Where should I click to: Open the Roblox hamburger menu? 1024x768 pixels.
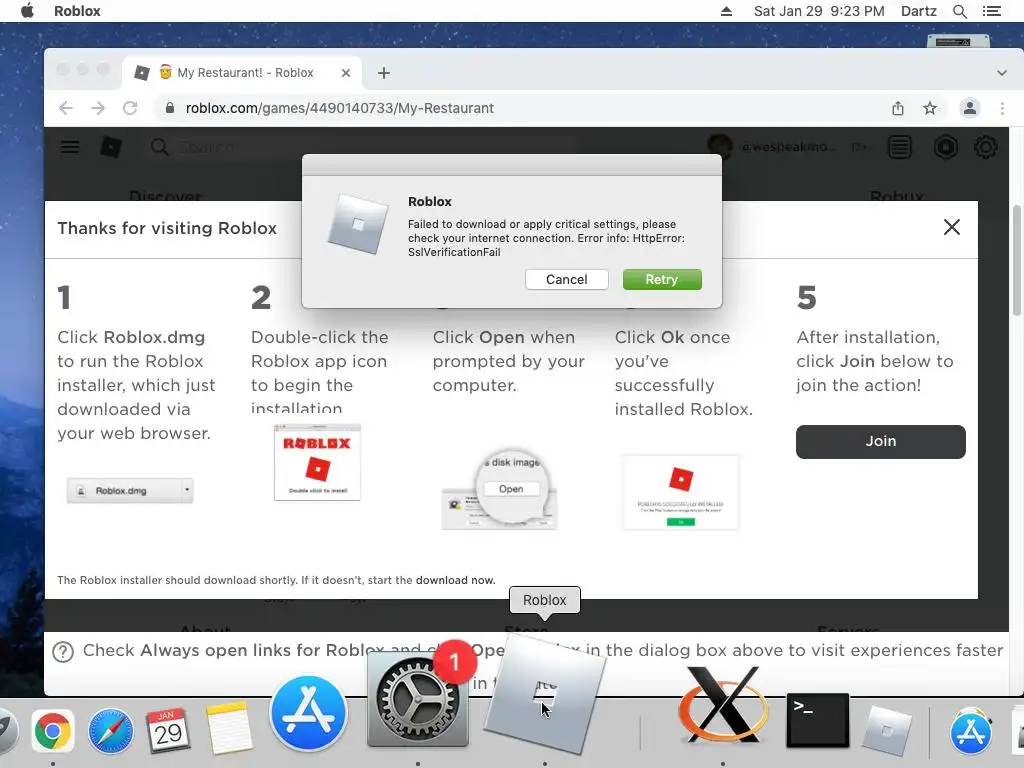click(x=70, y=147)
